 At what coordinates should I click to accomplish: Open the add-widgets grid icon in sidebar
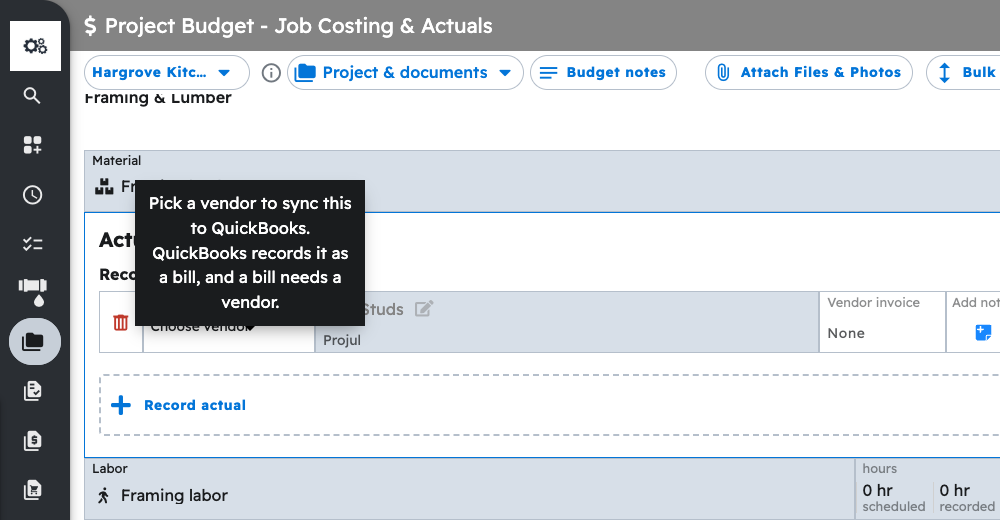click(33, 145)
